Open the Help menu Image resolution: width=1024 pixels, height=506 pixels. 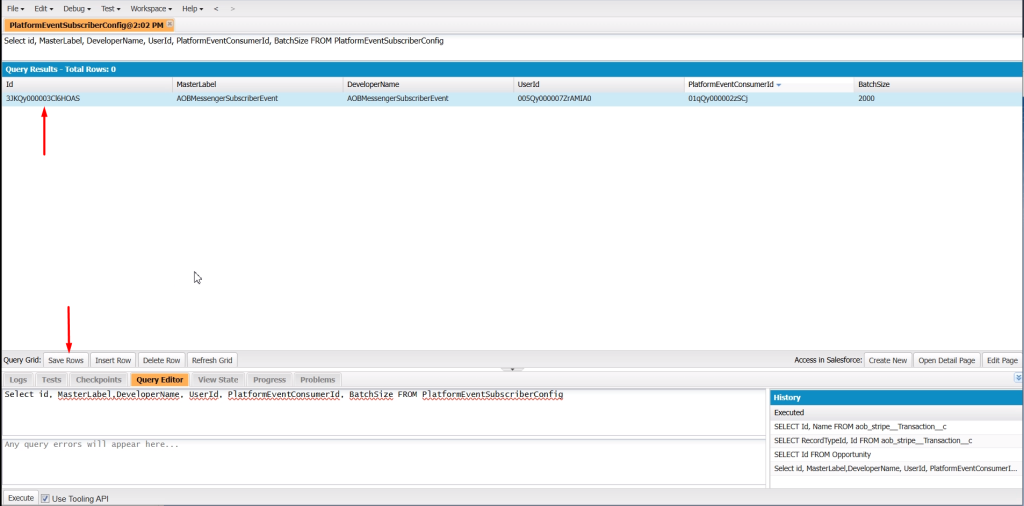(x=192, y=9)
